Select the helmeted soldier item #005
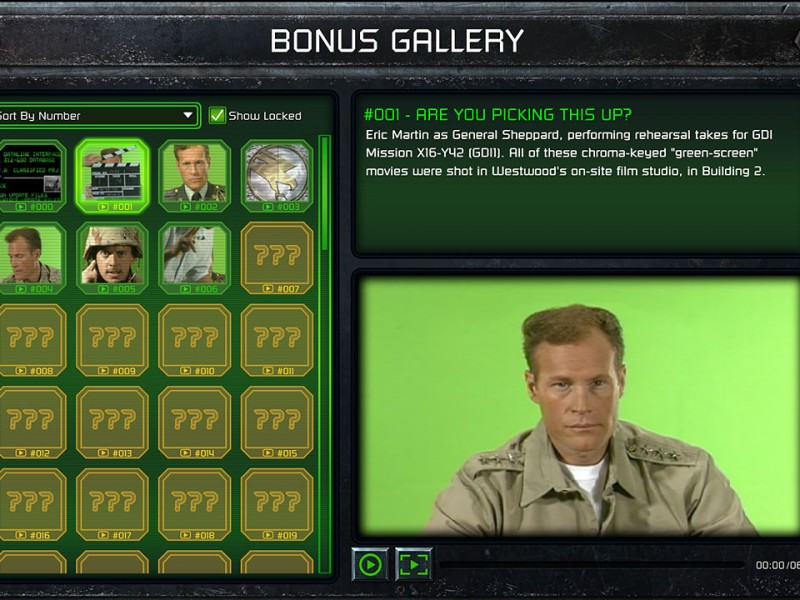Screen dimensions: 800x600 (x=112, y=258)
